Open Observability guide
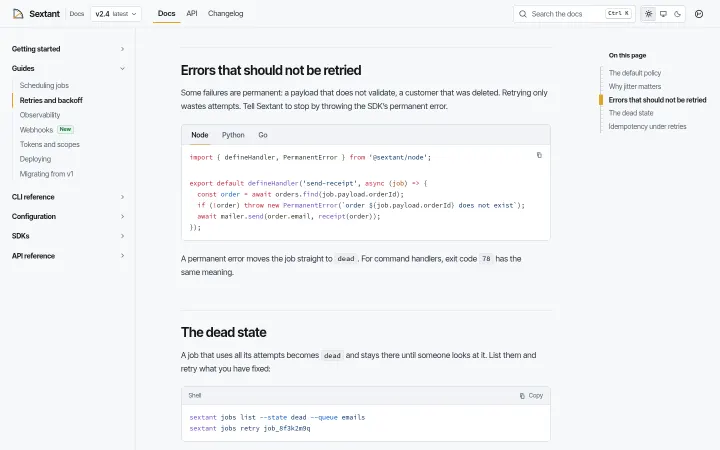 click(x=40, y=115)
